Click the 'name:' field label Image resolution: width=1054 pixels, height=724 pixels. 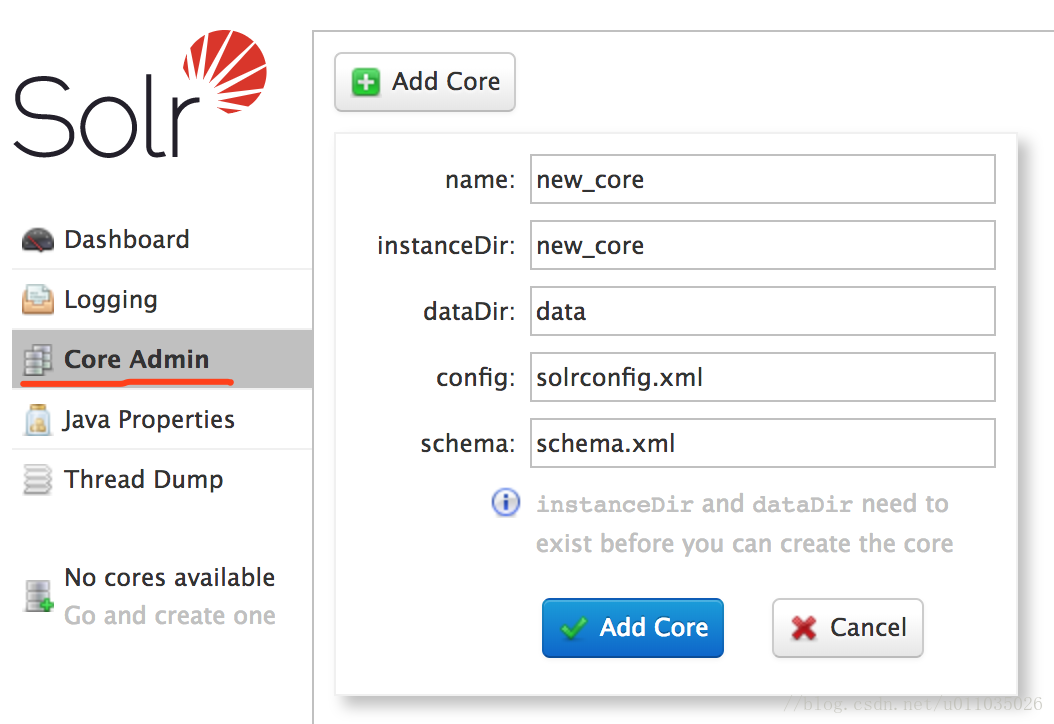[x=480, y=179]
